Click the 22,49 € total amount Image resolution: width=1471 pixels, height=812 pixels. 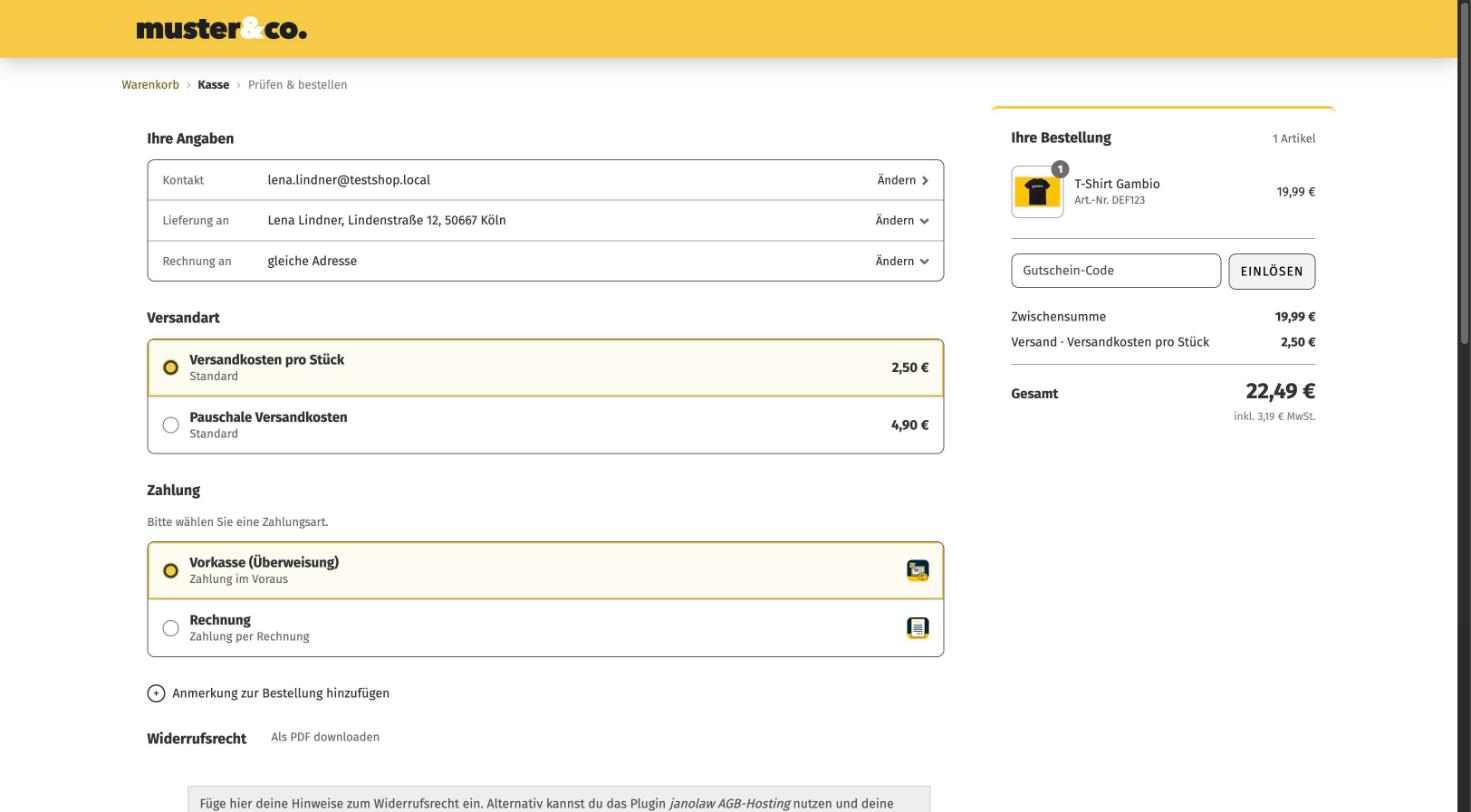coord(1280,391)
